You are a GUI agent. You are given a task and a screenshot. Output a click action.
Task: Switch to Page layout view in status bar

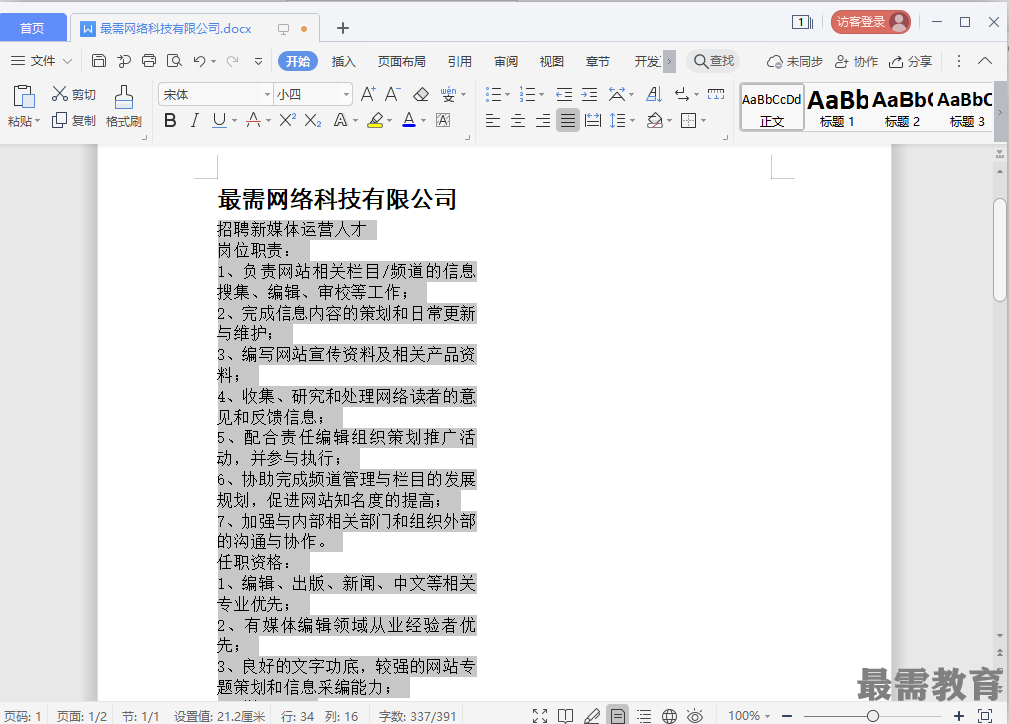coord(617,715)
